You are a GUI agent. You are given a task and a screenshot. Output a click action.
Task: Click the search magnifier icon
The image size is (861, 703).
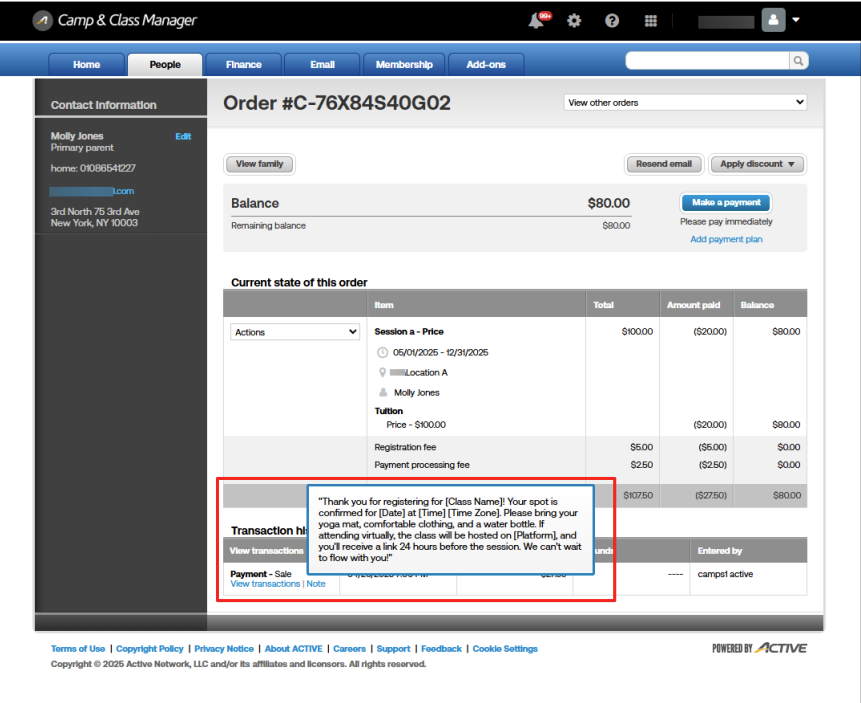click(x=798, y=61)
